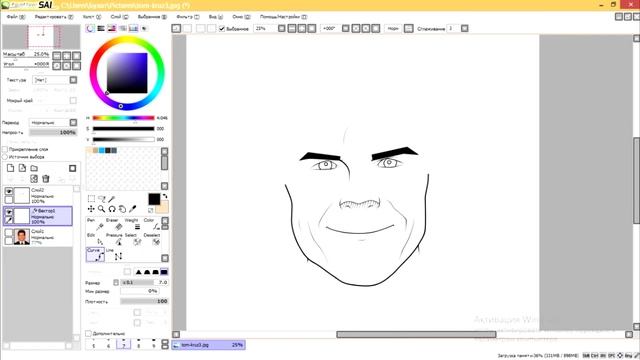Viewport: 640px width, 360px height.
Task: Delete the selected layer with trash icon
Action: [x=46, y=179]
